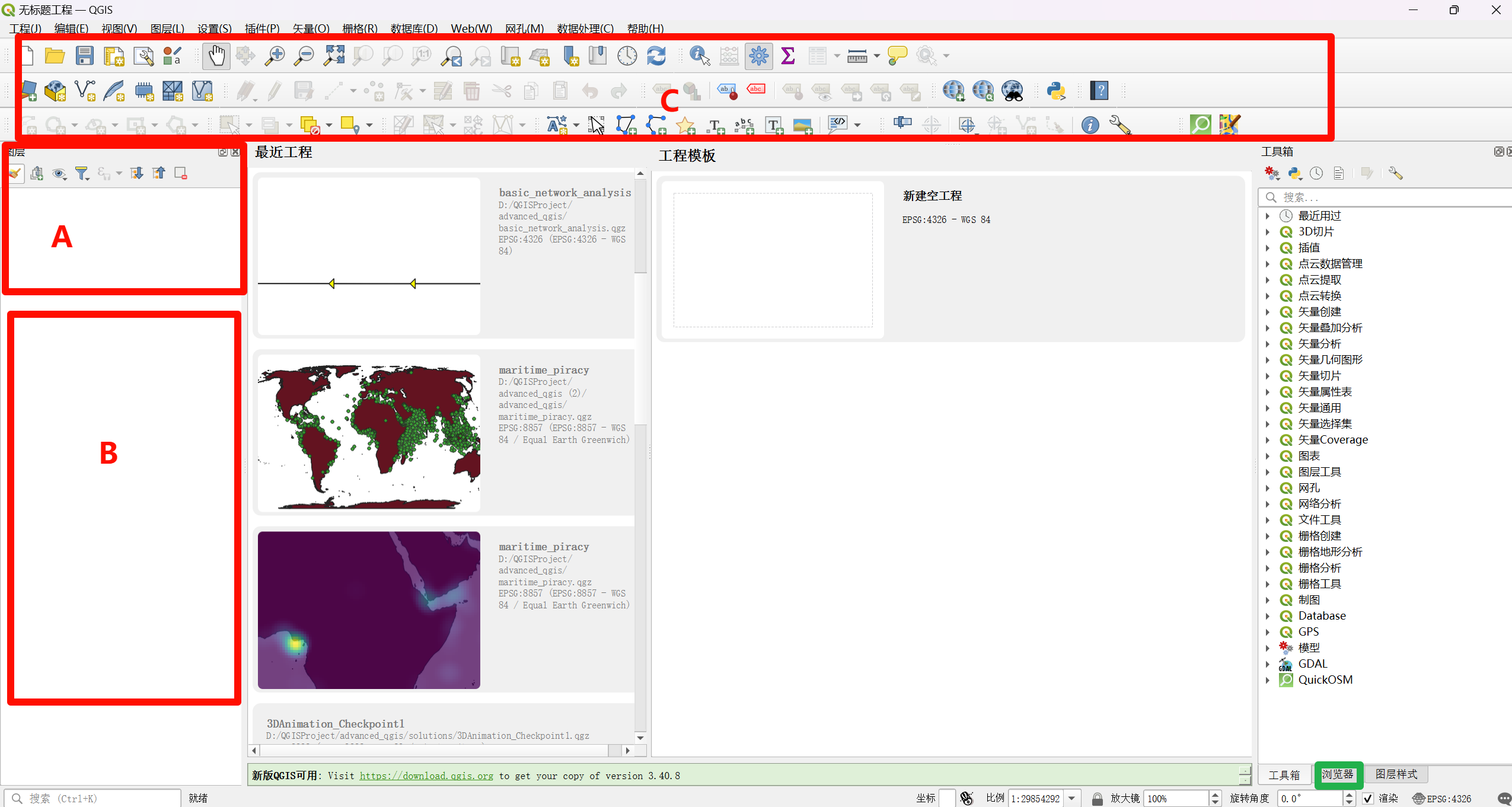Screen dimensions: 1512x807
Task: Click the Zoom Full extent icon
Action: click(x=334, y=56)
